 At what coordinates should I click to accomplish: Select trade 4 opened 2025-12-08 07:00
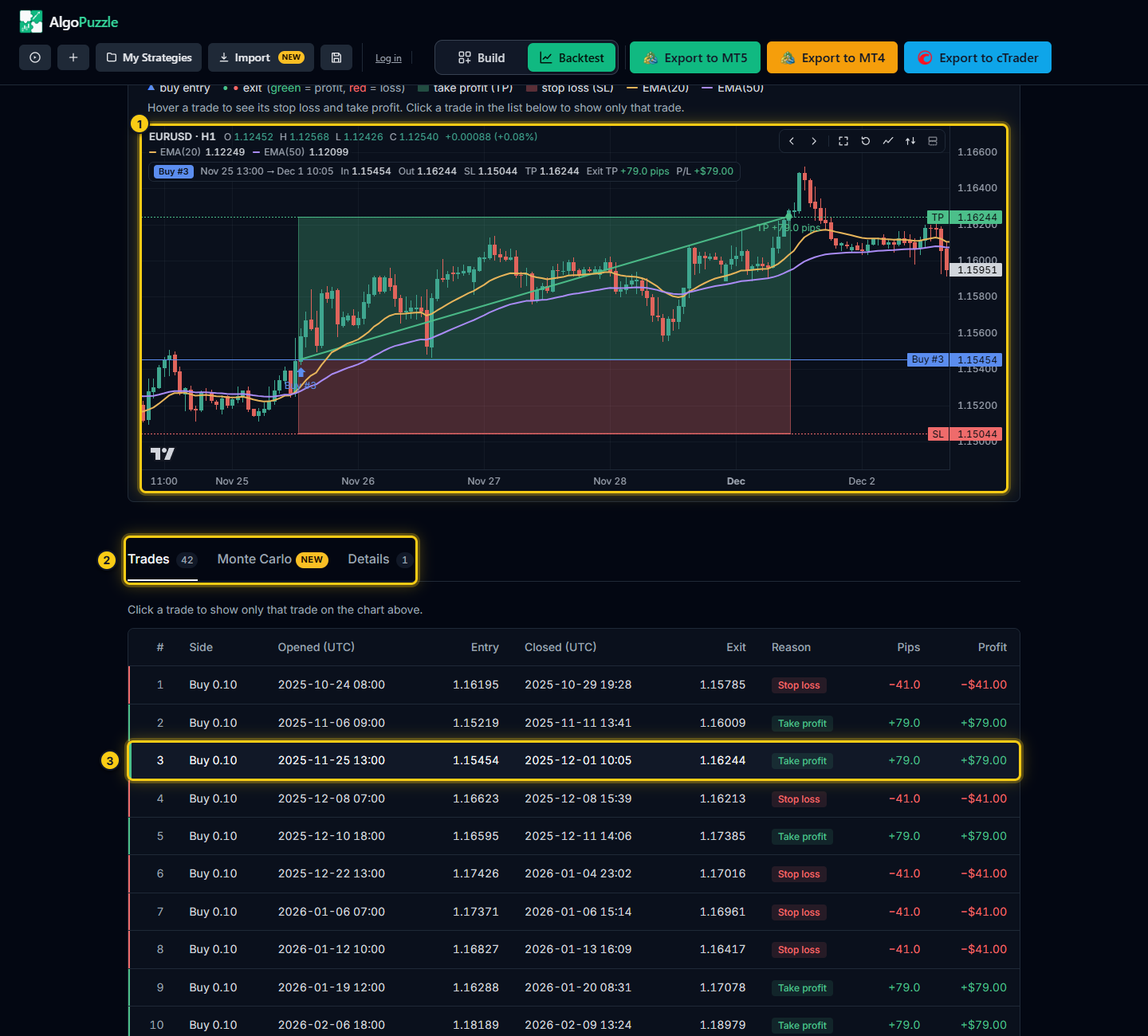574,799
